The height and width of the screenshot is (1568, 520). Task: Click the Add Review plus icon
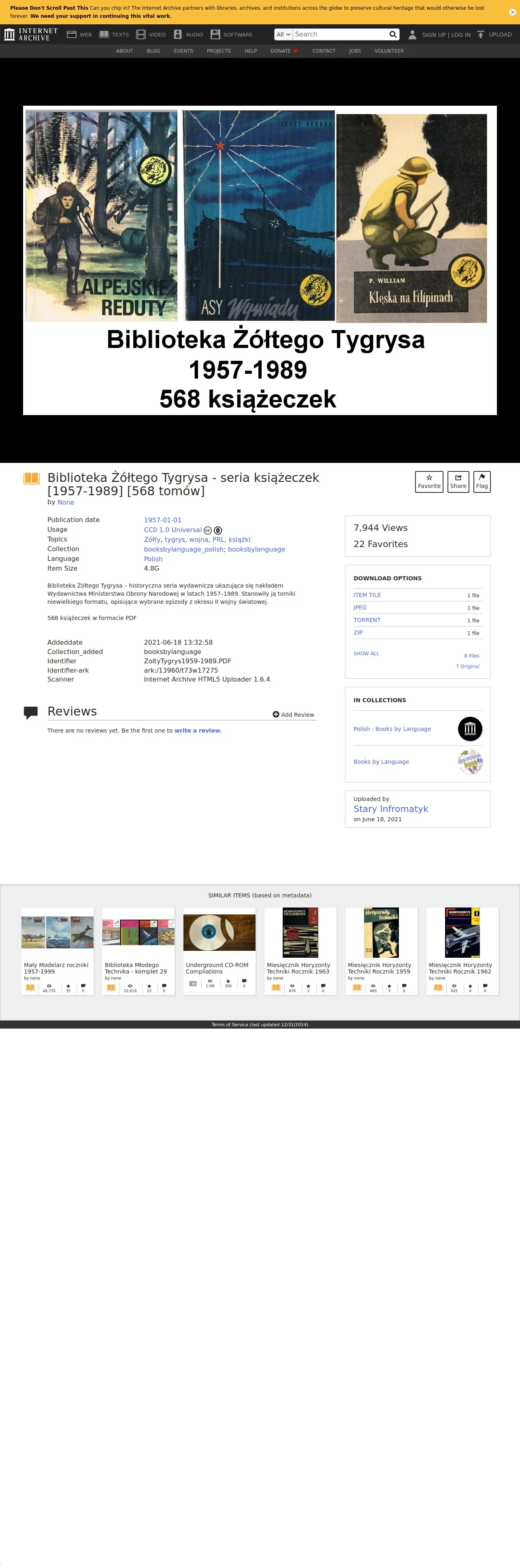(x=276, y=714)
